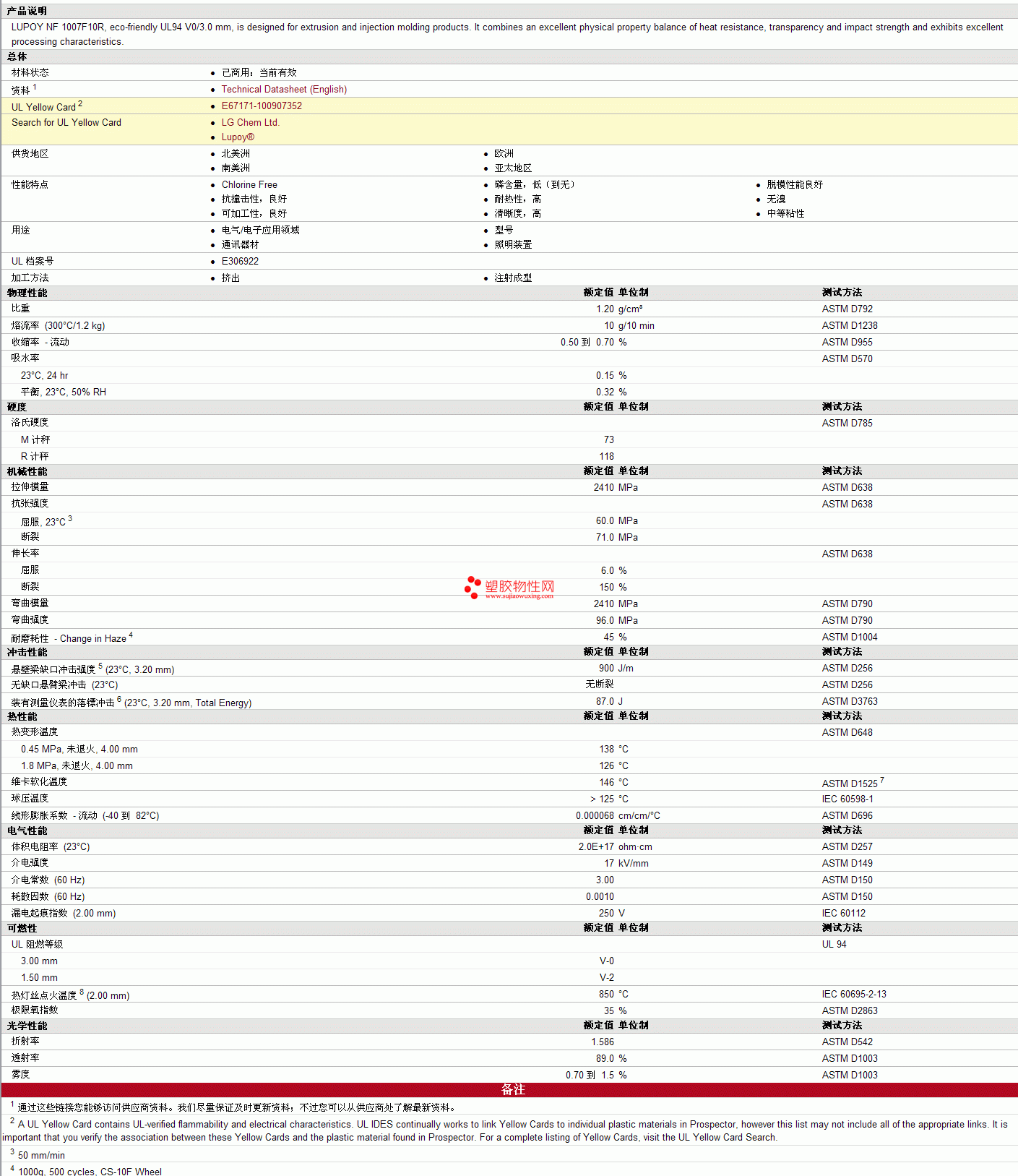Select the 'IEC 60598-1' test method

coord(847,799)
